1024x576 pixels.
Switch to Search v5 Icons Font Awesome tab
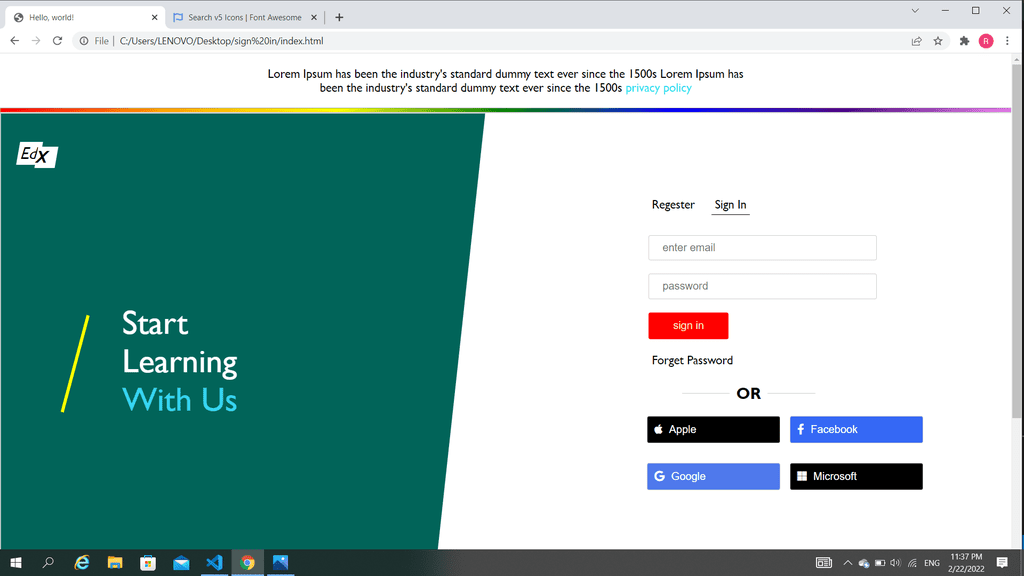pos(245,18)
